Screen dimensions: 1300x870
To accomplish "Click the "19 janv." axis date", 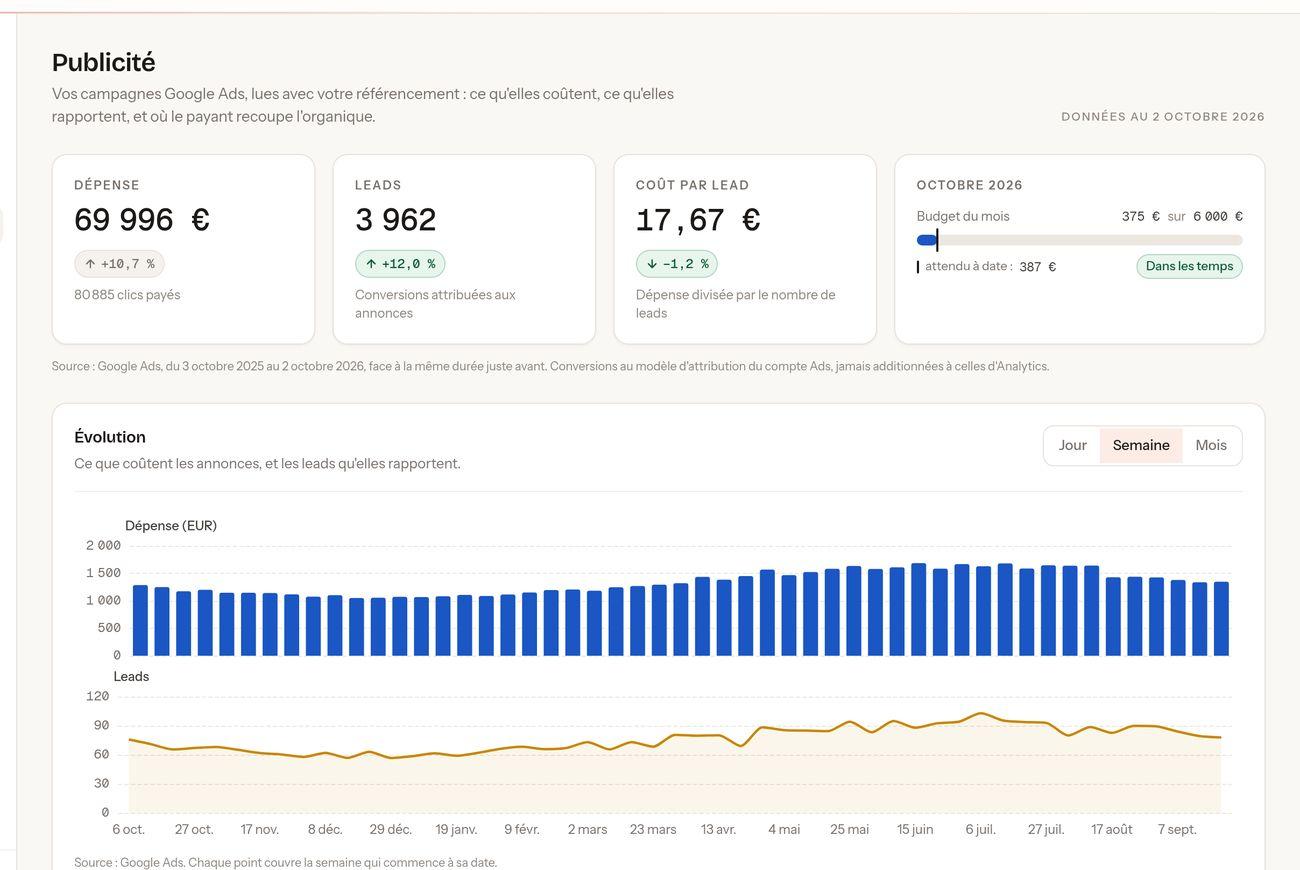I will [456, 830].
